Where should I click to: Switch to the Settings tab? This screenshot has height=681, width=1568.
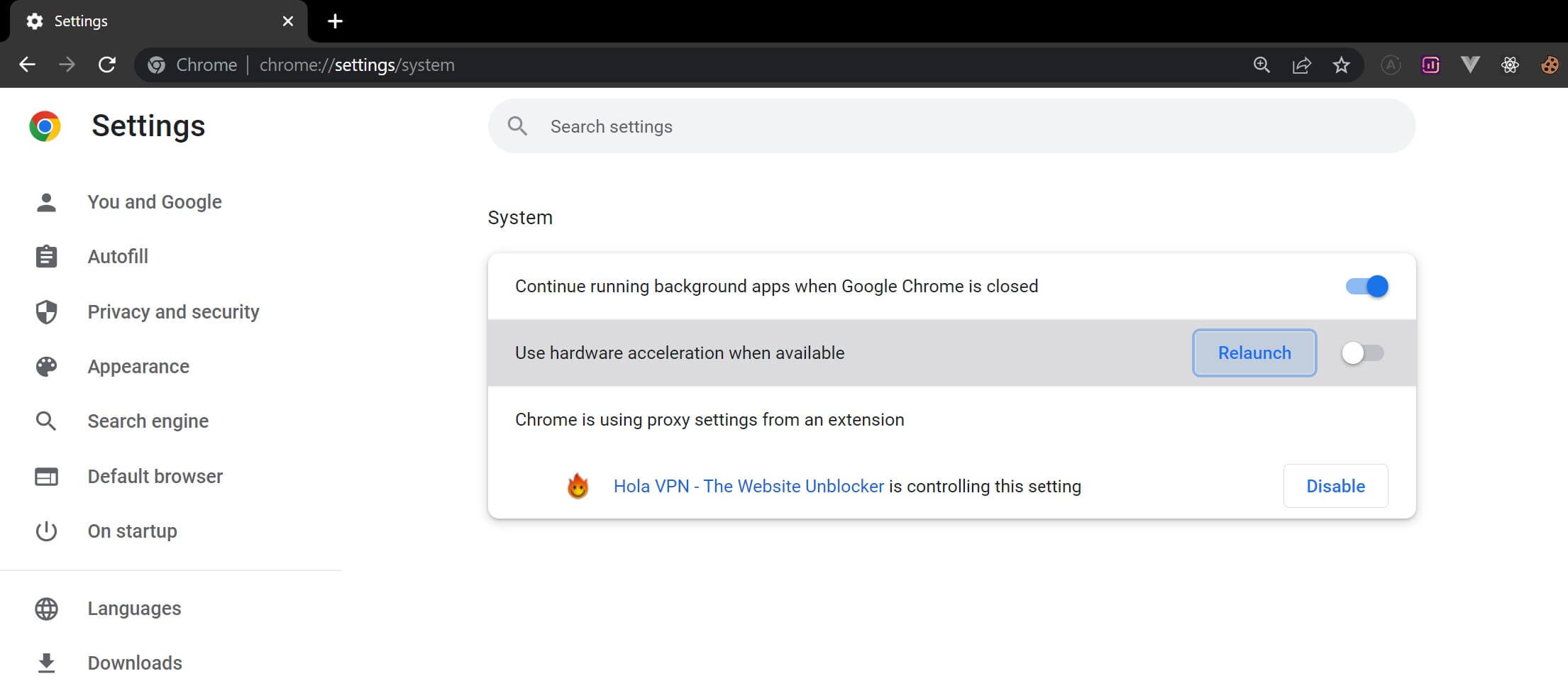[80, 21]
